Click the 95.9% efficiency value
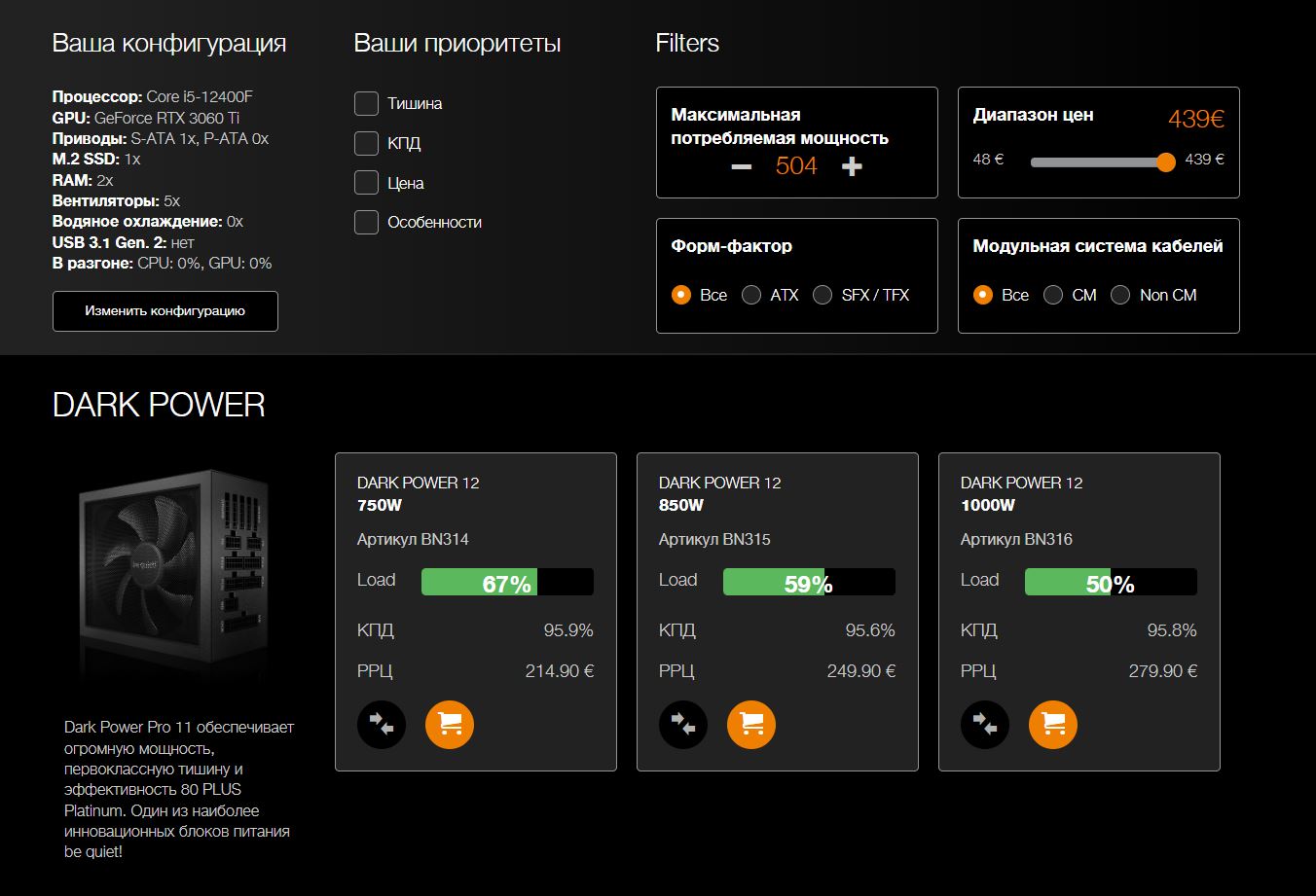The height and width of the screenshot is (896, 1316). [x=568, y=630]
